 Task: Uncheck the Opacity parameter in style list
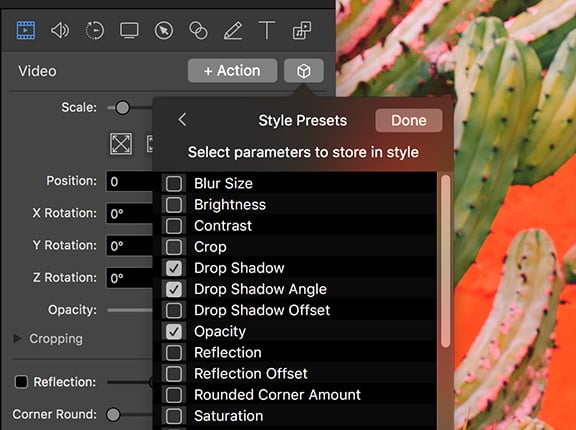click(x=174, y=332)
